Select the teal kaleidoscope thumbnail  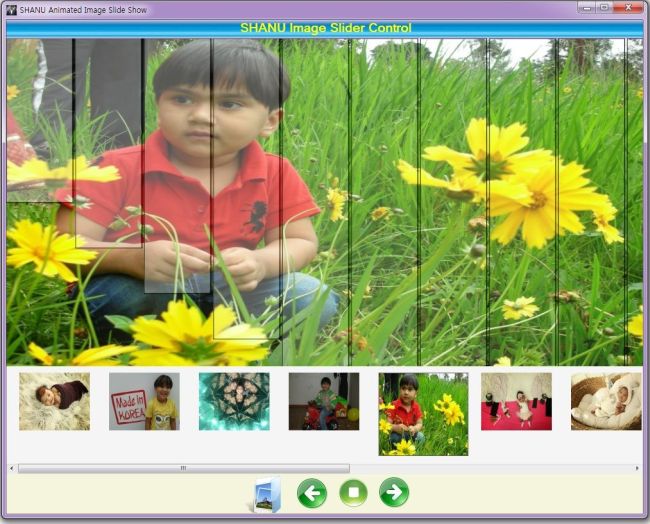tap(234, 401)
